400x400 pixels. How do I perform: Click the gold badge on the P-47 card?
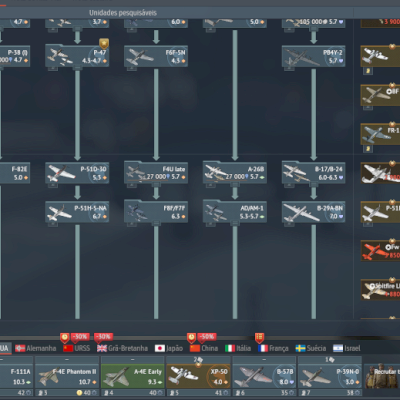click(x=104, y=44)
